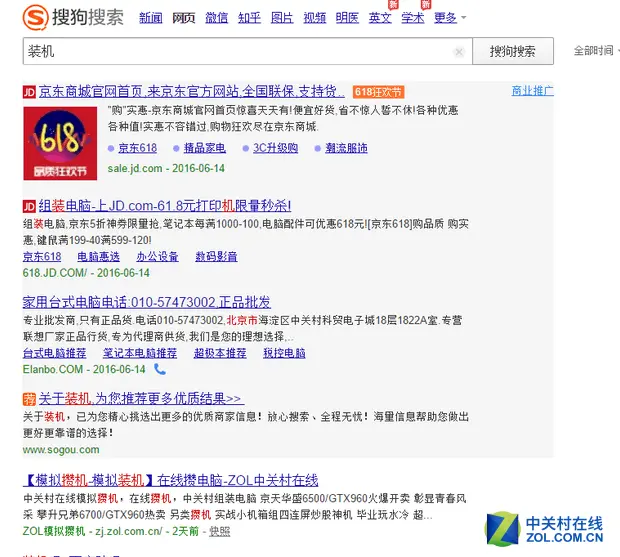This screenshot has width=620, height=557.
Task: Open the 快照 cached page link
Action: click(x=219, y=532)
